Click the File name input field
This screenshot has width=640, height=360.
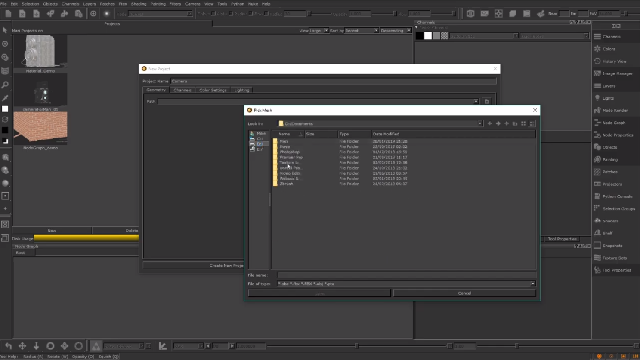407,276
